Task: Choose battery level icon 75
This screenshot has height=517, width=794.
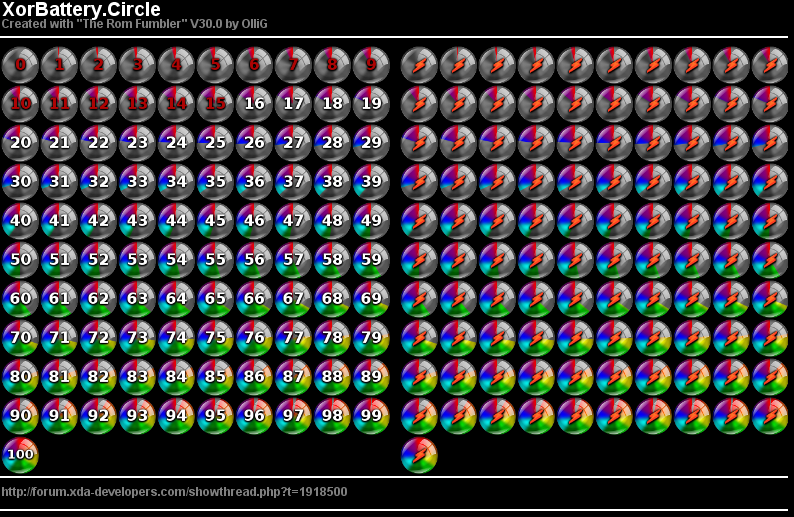Action: point(215,338)
